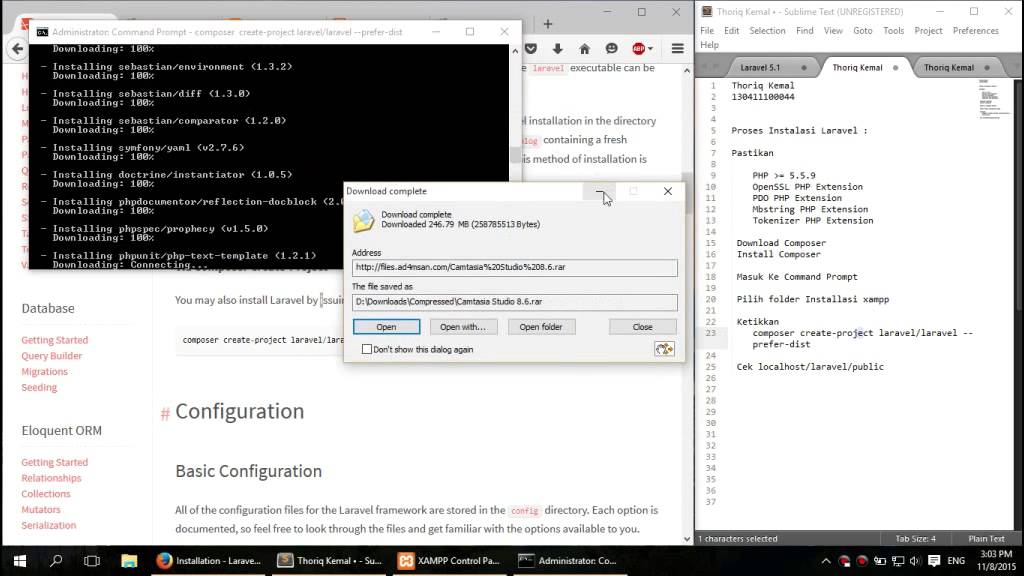This screenshot has height=576, width=1024.
Task: Open Task View from the taskbar
Action: tap(92, 561)
